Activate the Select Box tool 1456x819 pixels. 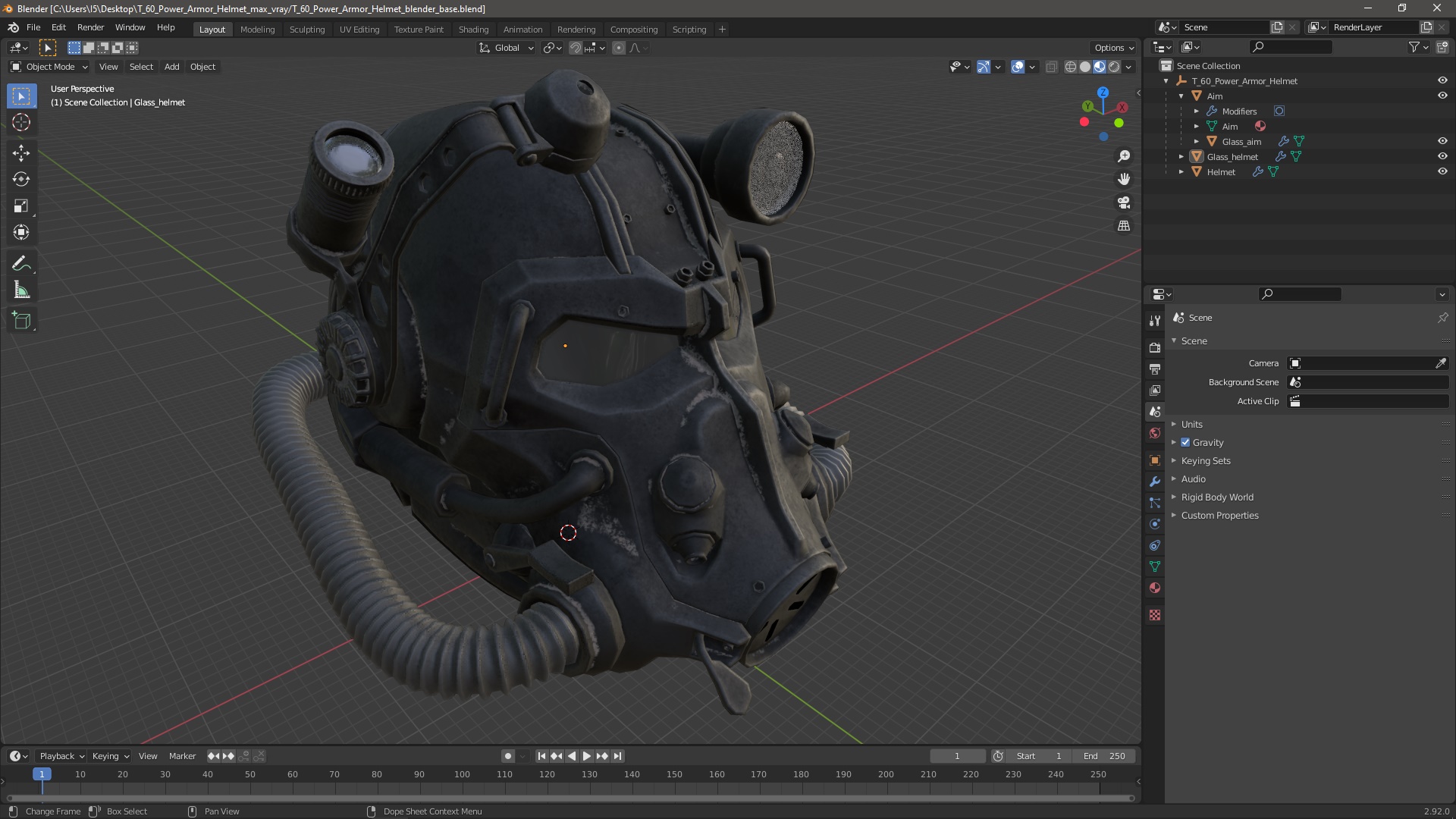click(x=21, y=96)
